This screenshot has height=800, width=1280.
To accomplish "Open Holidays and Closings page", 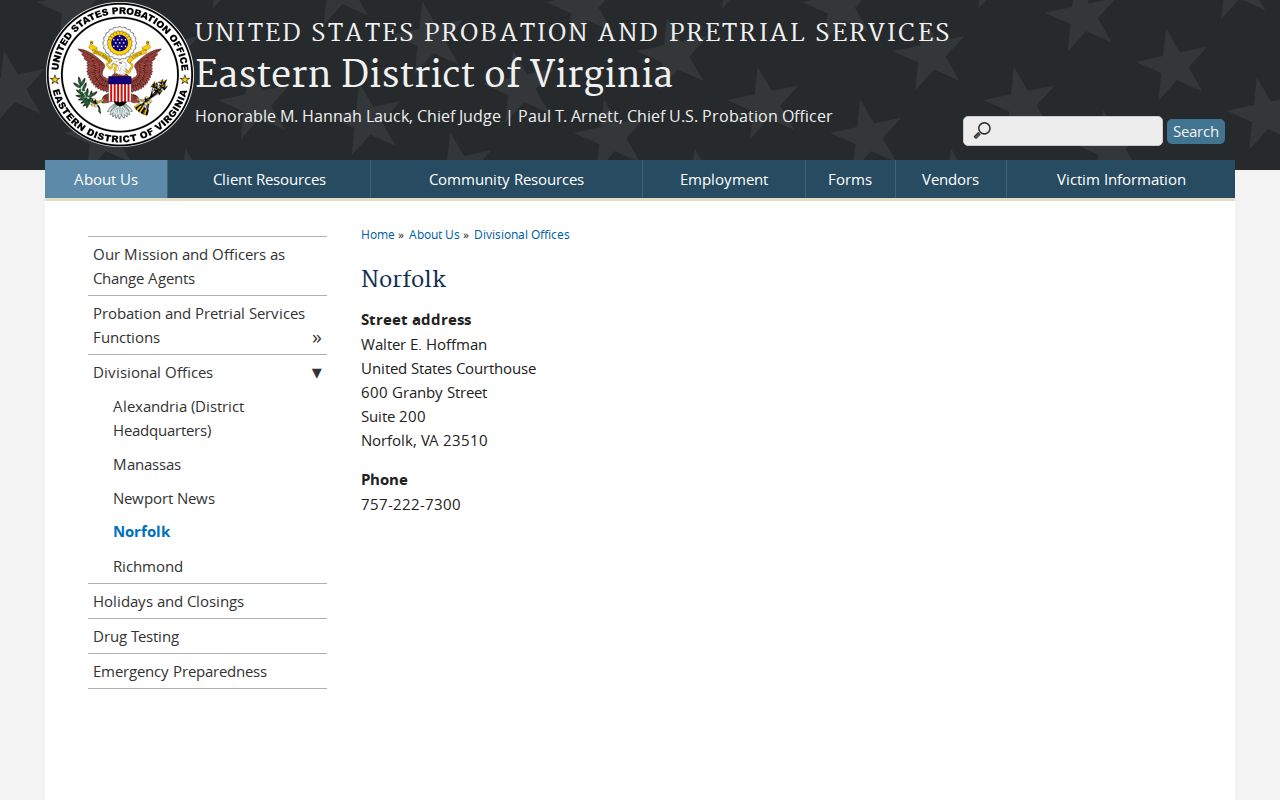I will [168, 602].
